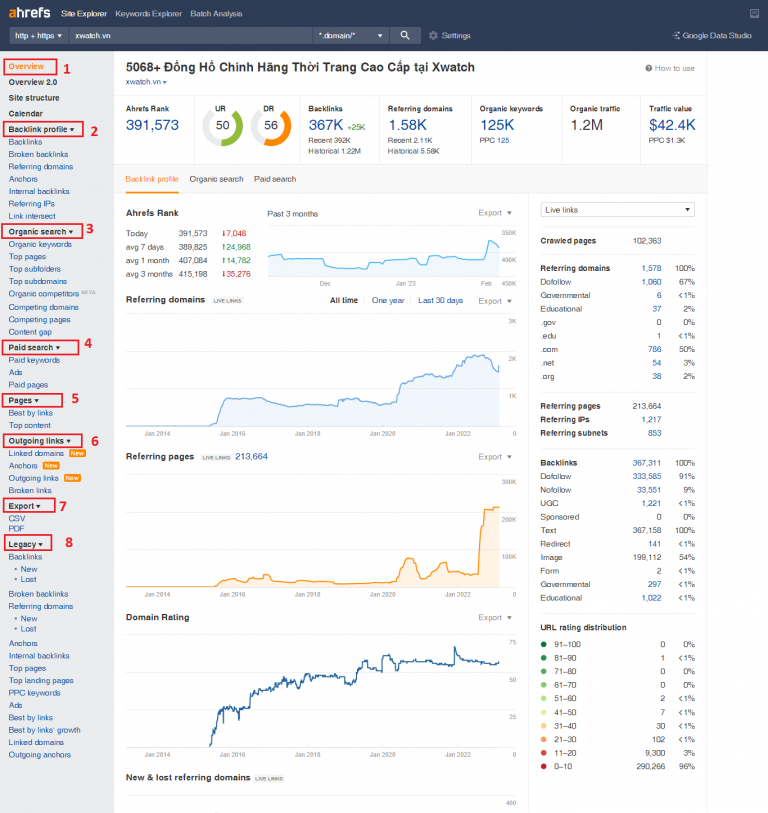Viewport: 768px width, 813px height.
Task: Switch to the Organic search tab
Action: click(216, 179)
